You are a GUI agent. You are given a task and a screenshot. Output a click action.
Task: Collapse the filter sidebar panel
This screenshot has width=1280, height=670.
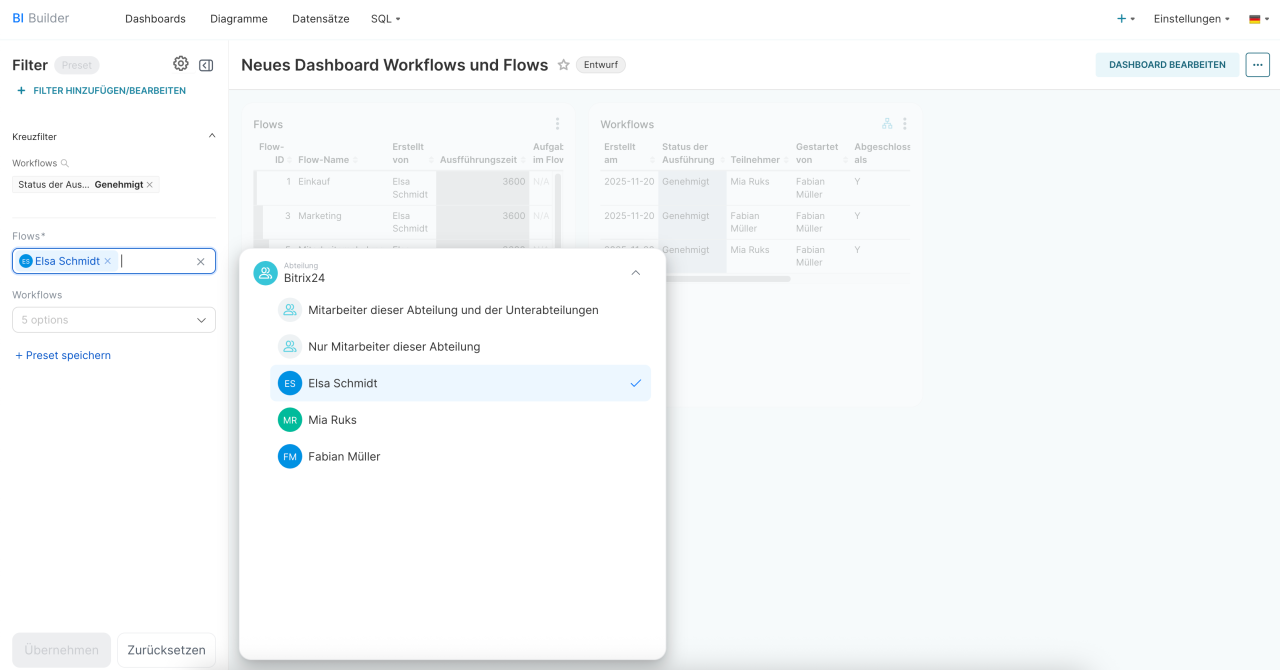[206, 65]
